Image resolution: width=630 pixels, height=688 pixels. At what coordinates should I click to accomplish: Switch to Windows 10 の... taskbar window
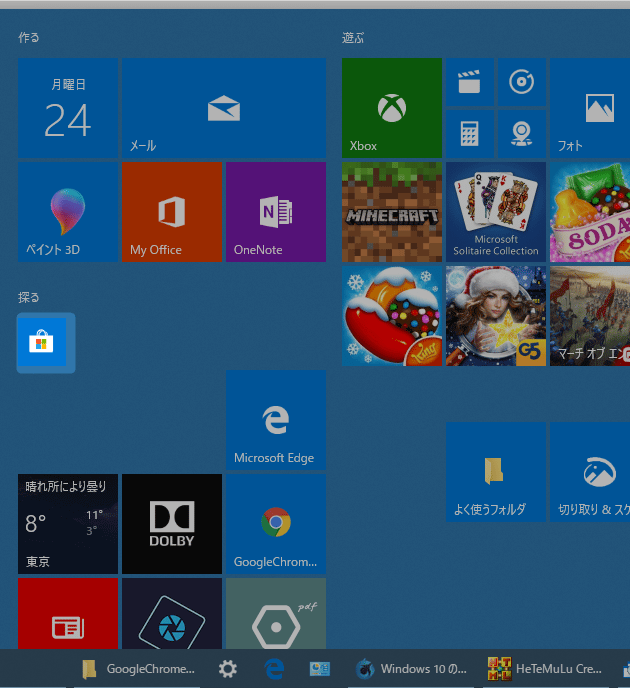tap(411, 669)
